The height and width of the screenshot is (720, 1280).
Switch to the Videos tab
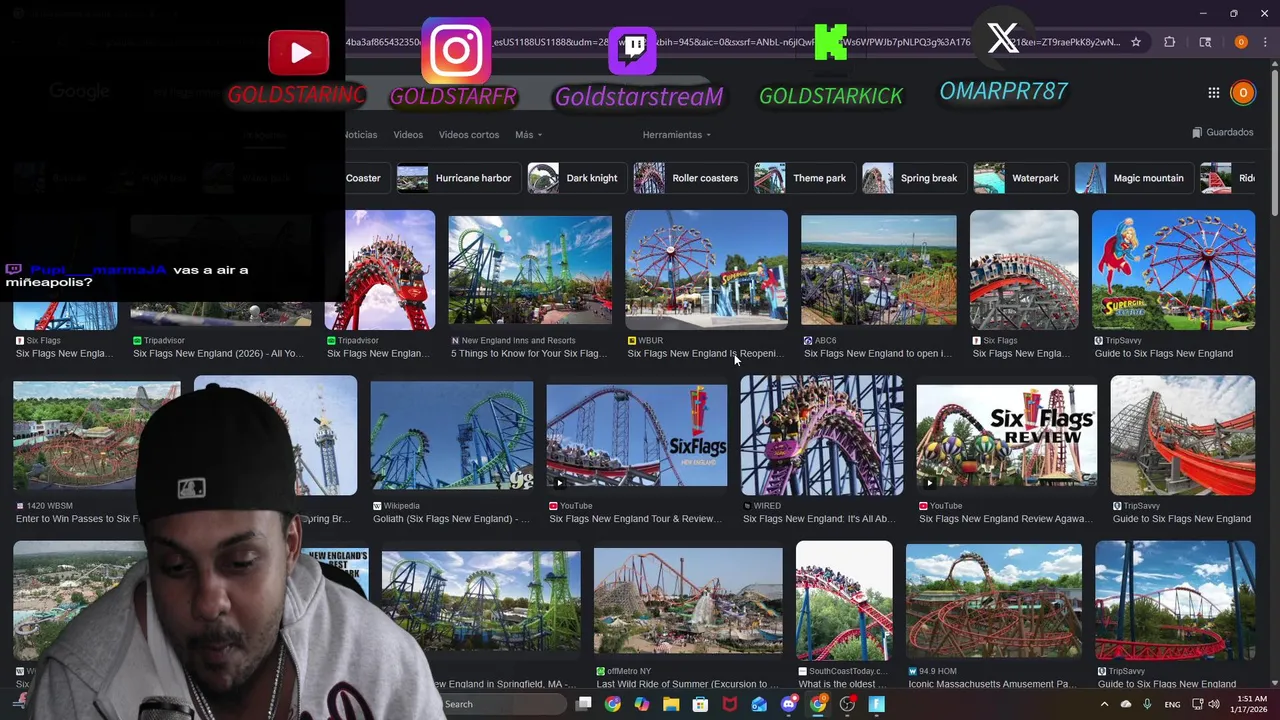(408, 134)
